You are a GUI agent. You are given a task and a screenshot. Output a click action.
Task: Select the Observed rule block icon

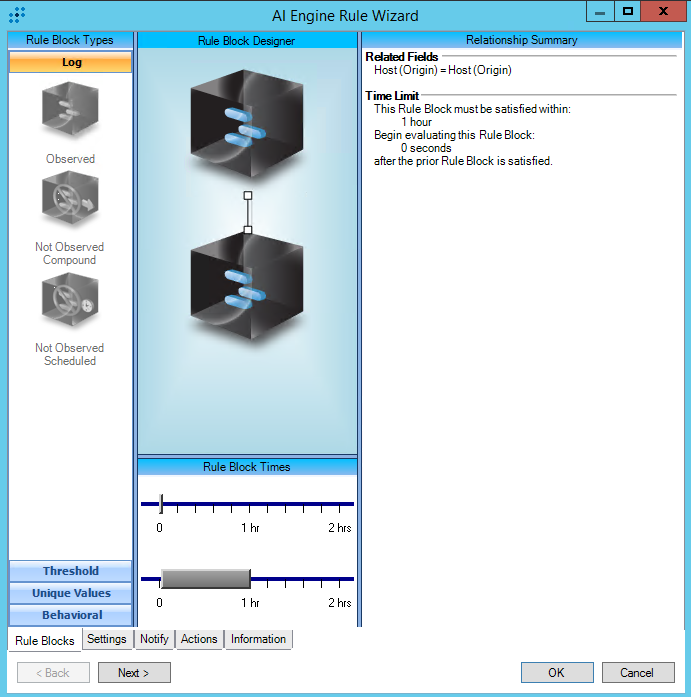(x=70, y=112)
